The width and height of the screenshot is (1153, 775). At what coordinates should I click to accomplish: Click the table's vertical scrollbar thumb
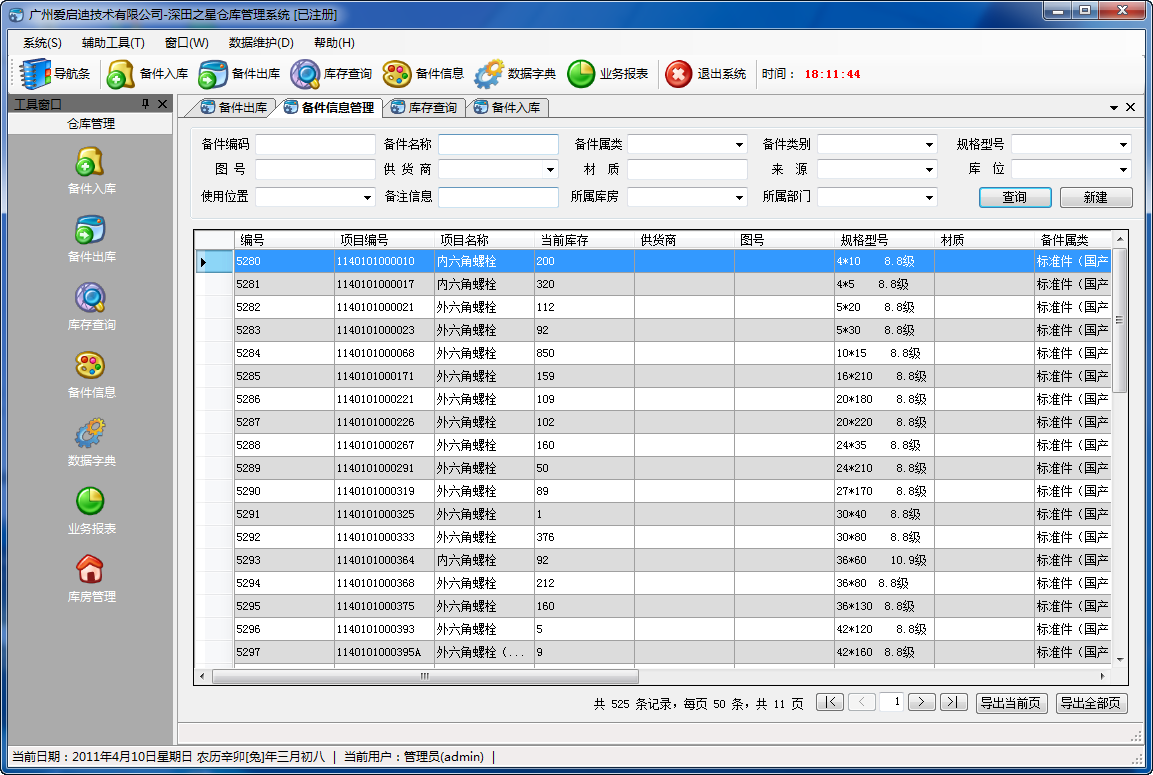point(1120,320)
